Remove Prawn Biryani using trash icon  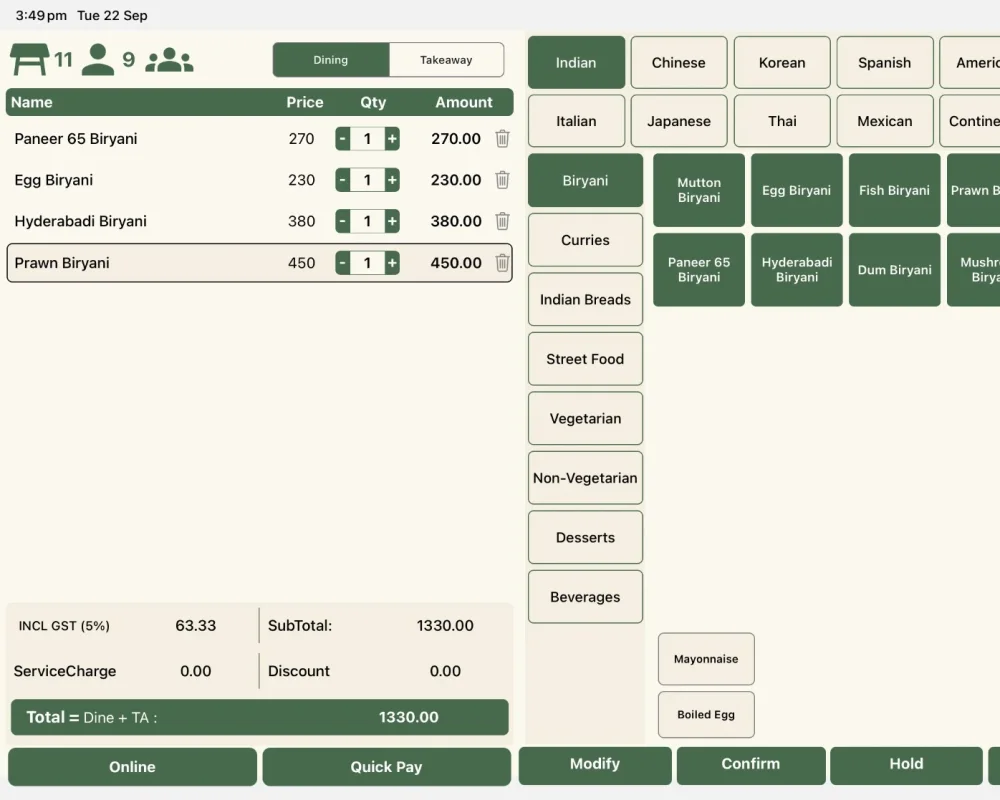[x=503, y=263]
